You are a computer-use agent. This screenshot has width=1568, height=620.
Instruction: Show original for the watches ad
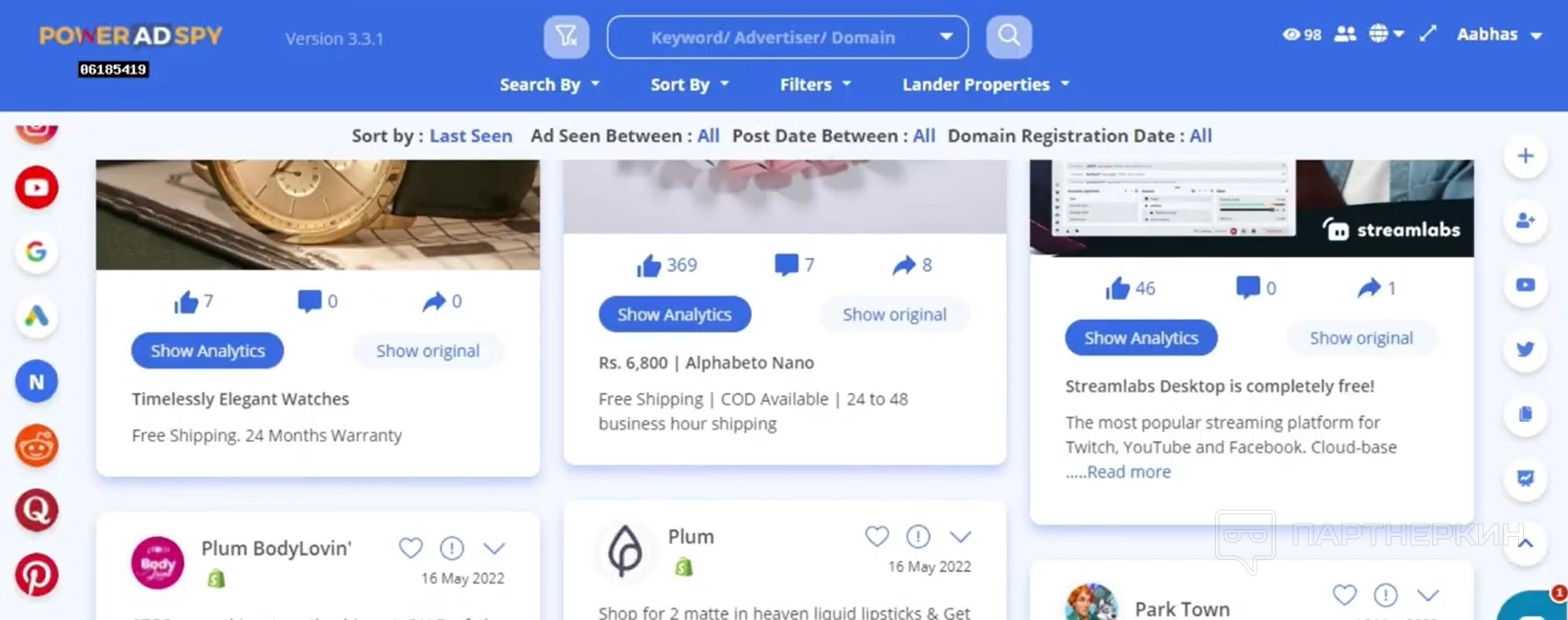pyautogui.click(x=428, y=350)
